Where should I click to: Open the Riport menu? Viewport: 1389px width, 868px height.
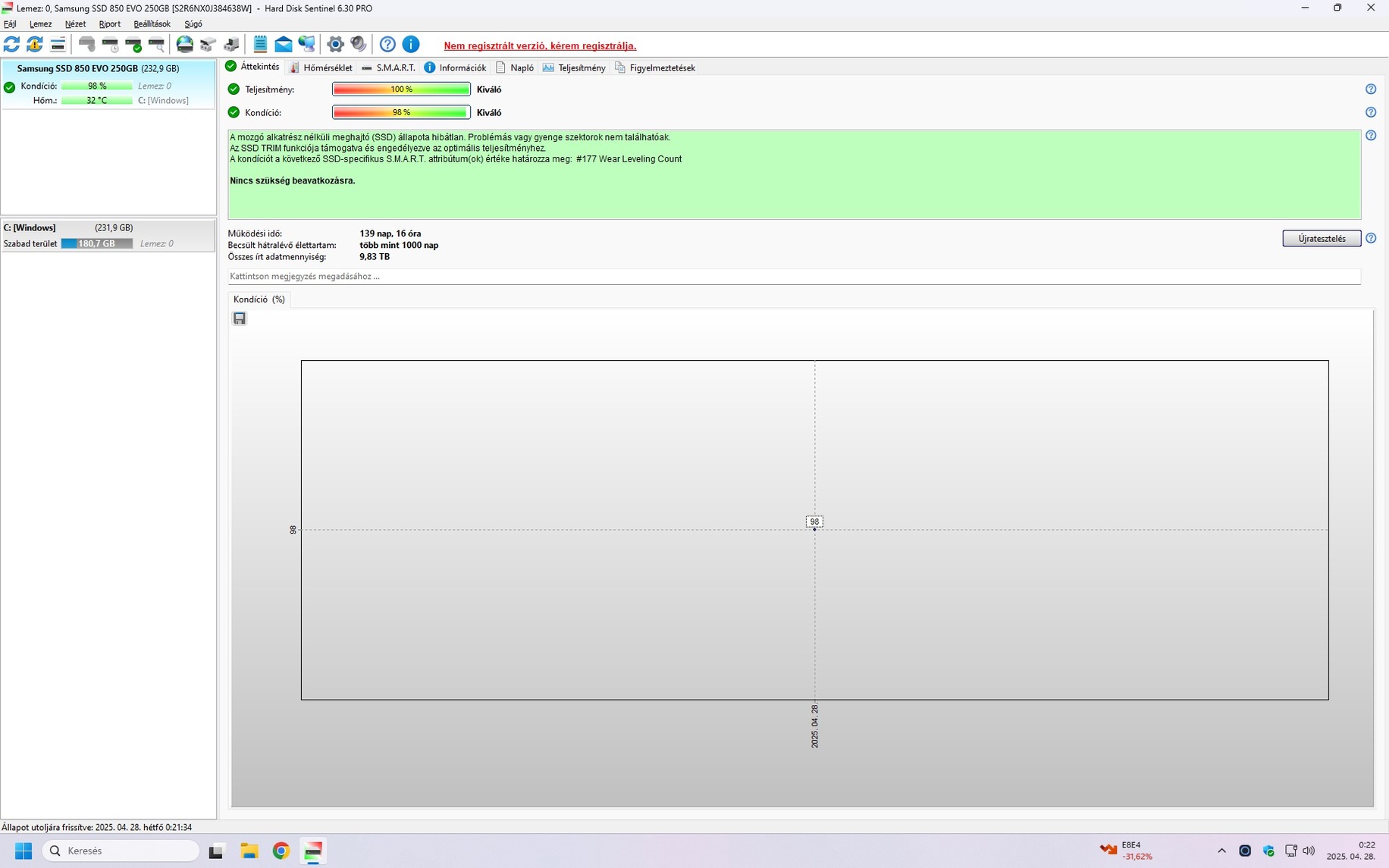pos(110,24)
